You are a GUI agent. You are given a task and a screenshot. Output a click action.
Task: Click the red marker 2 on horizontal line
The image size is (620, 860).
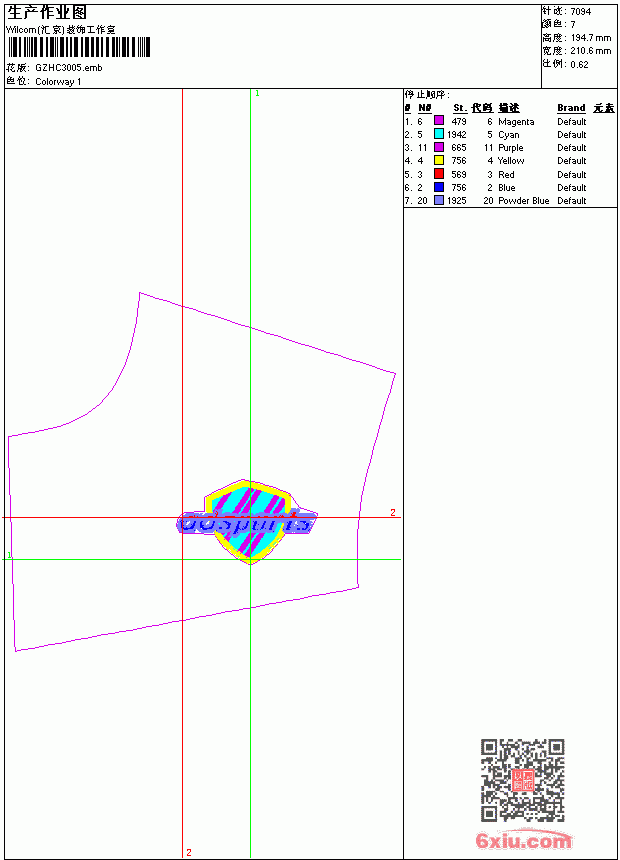click(393, 512)
